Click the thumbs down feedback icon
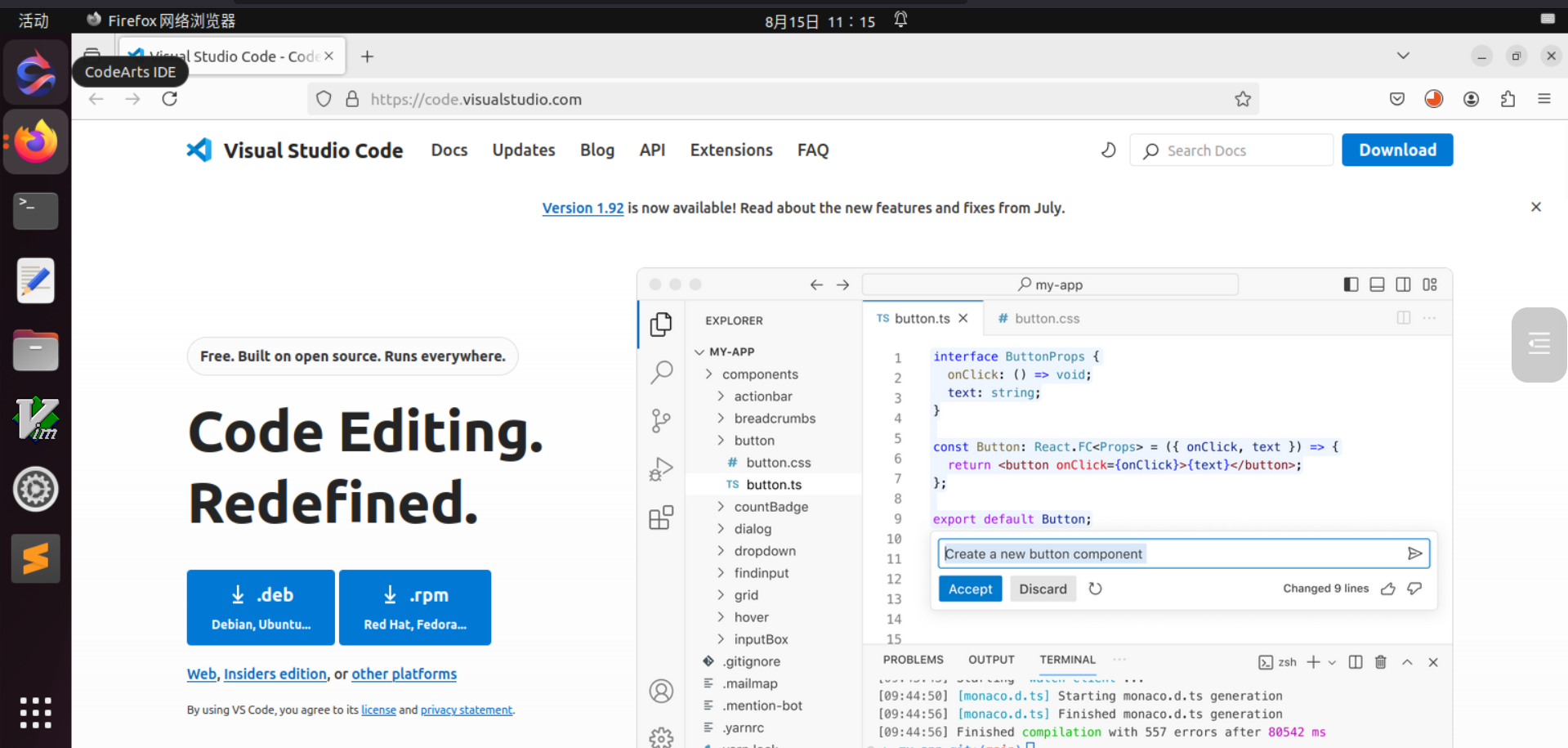The width and height of the screenshot is (1568, 748). click(1414, 589)
